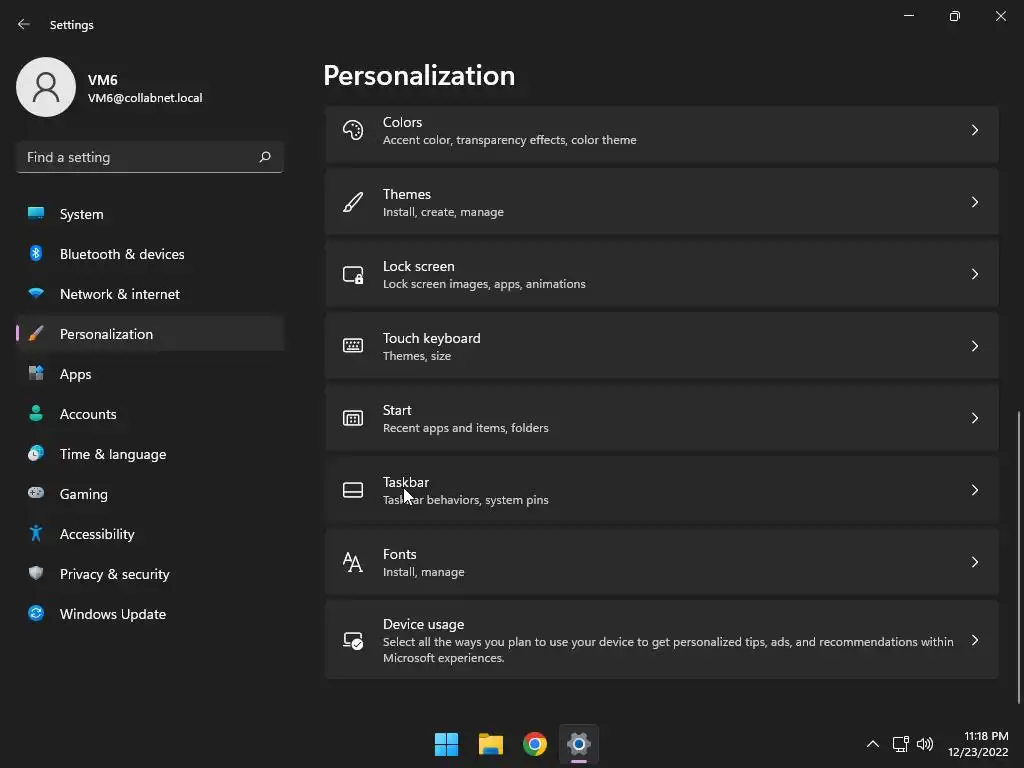Viewport: 1024px width, 768px height.
Task: Click the Colors palette icon
Action: (x=353, y=130)
